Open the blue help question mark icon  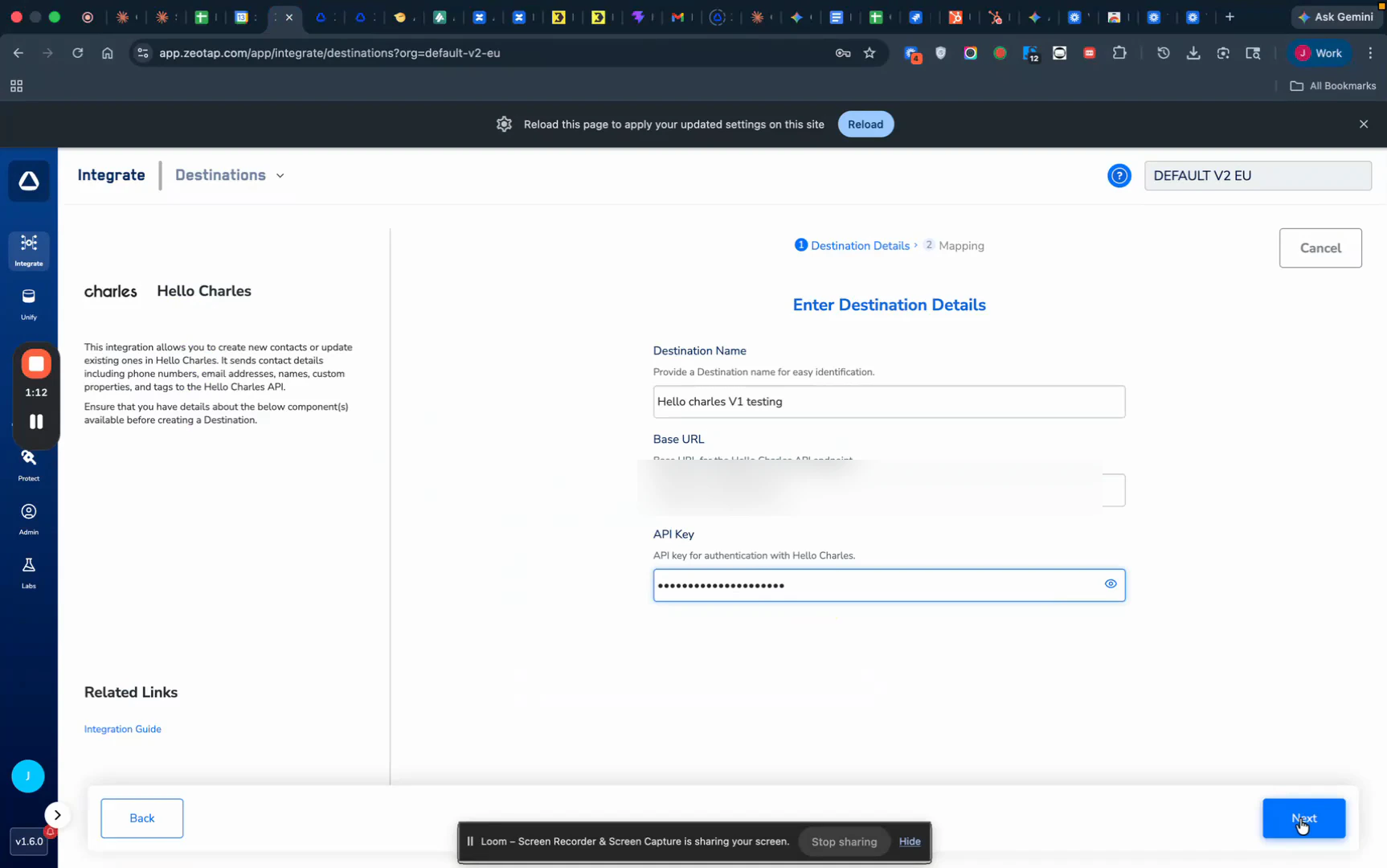coord(1119,175)
